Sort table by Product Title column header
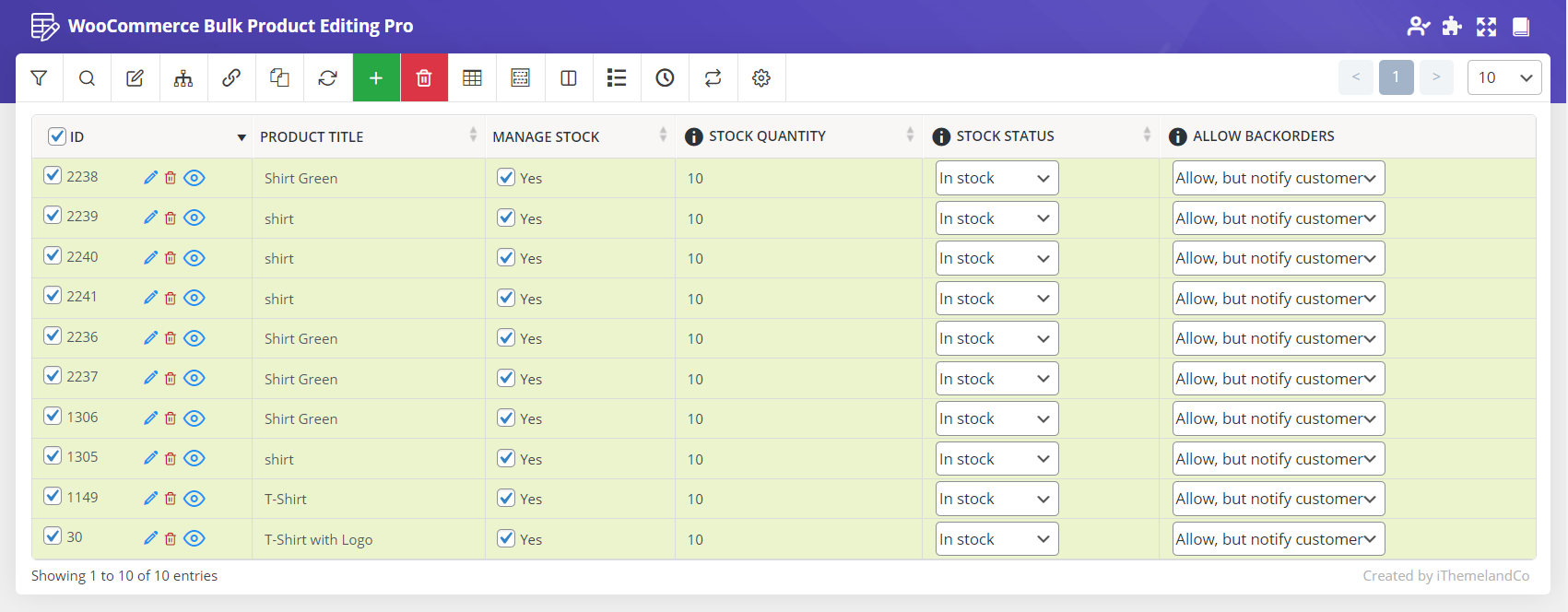The width and height of the screenshot is (1568, 612). pos(312,136)
